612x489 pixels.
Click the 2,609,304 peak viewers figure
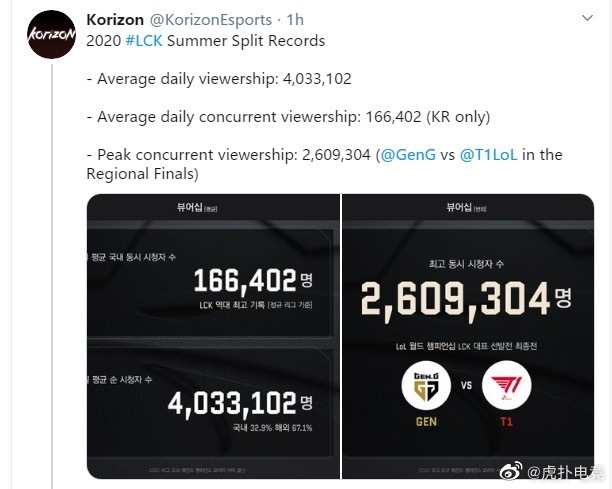pos(466,300)
